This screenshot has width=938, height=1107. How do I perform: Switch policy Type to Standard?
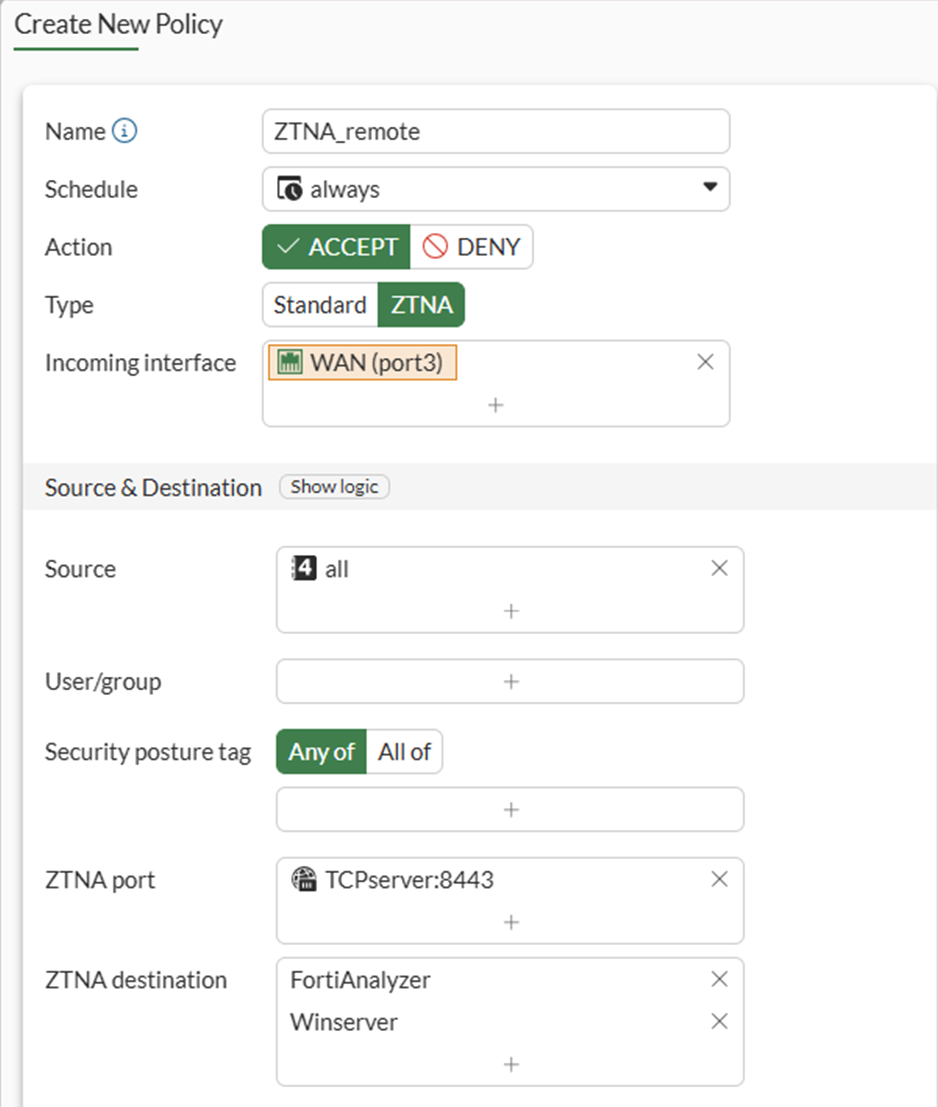320,305
